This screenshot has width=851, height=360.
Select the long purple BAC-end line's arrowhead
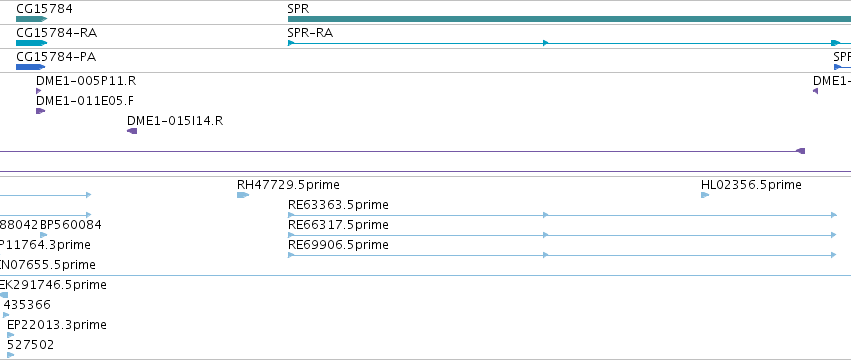pyautogui.click(x=801, y=151)
